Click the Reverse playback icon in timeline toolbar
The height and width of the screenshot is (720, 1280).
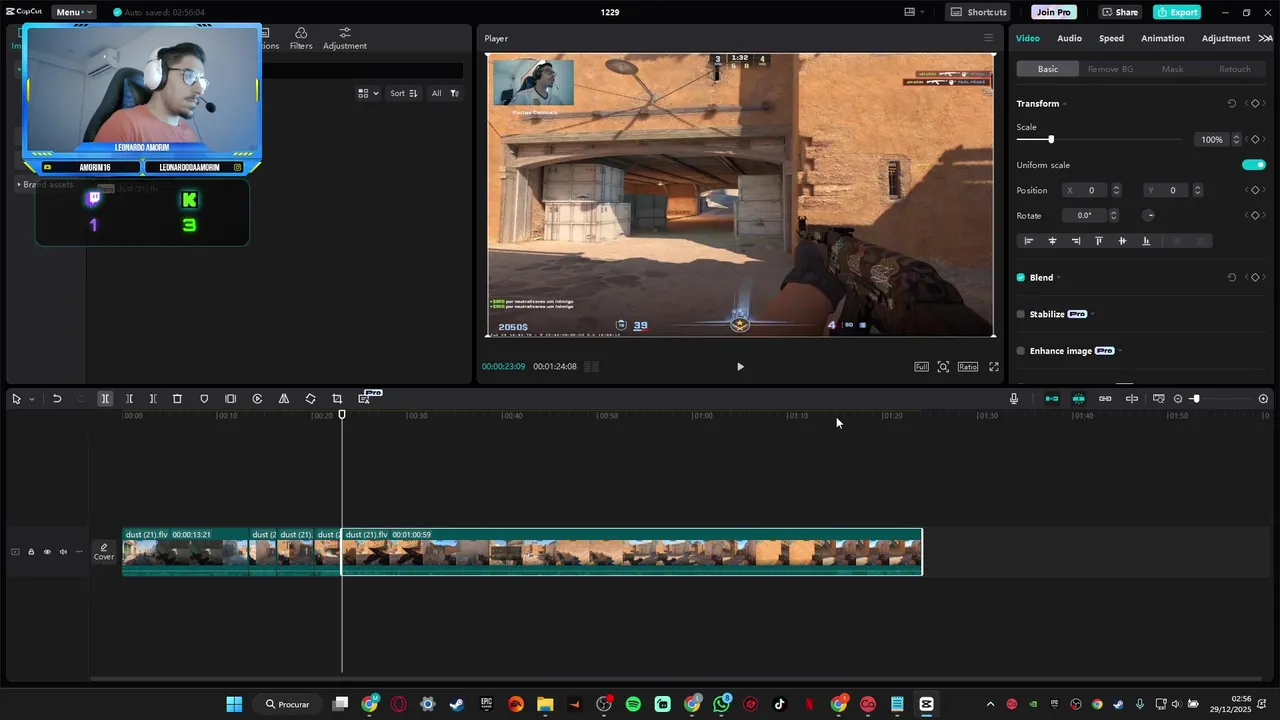click(257, 399)
